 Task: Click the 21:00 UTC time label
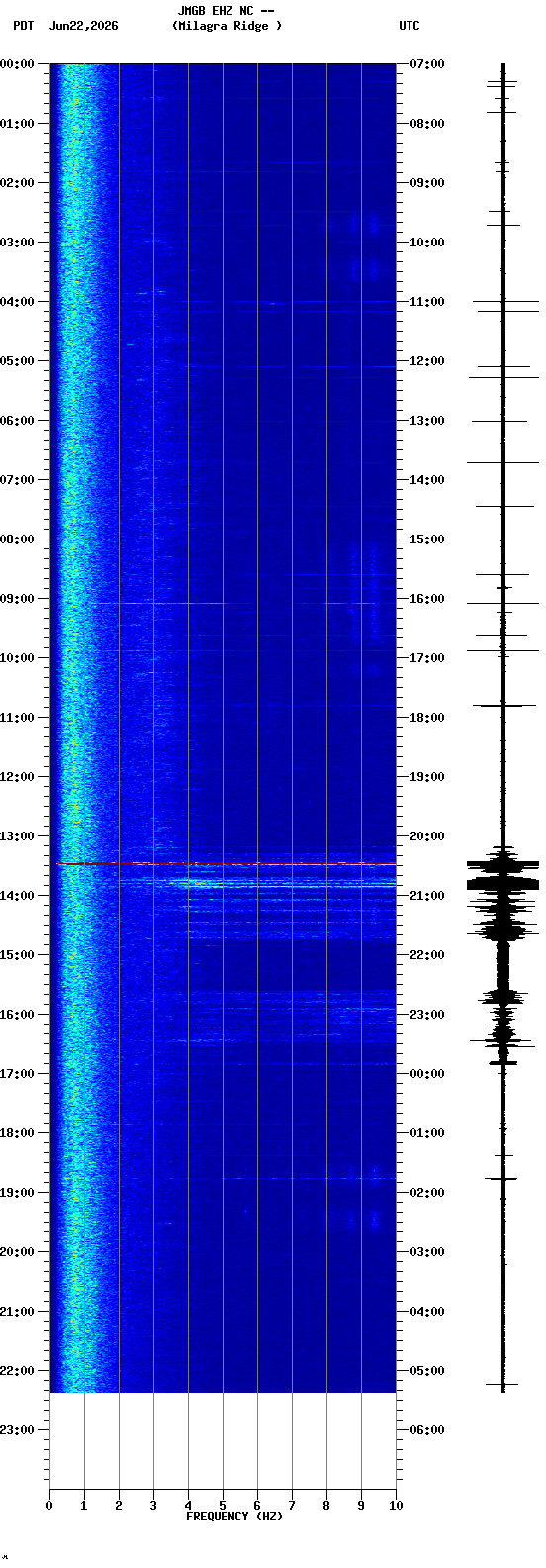427,896
